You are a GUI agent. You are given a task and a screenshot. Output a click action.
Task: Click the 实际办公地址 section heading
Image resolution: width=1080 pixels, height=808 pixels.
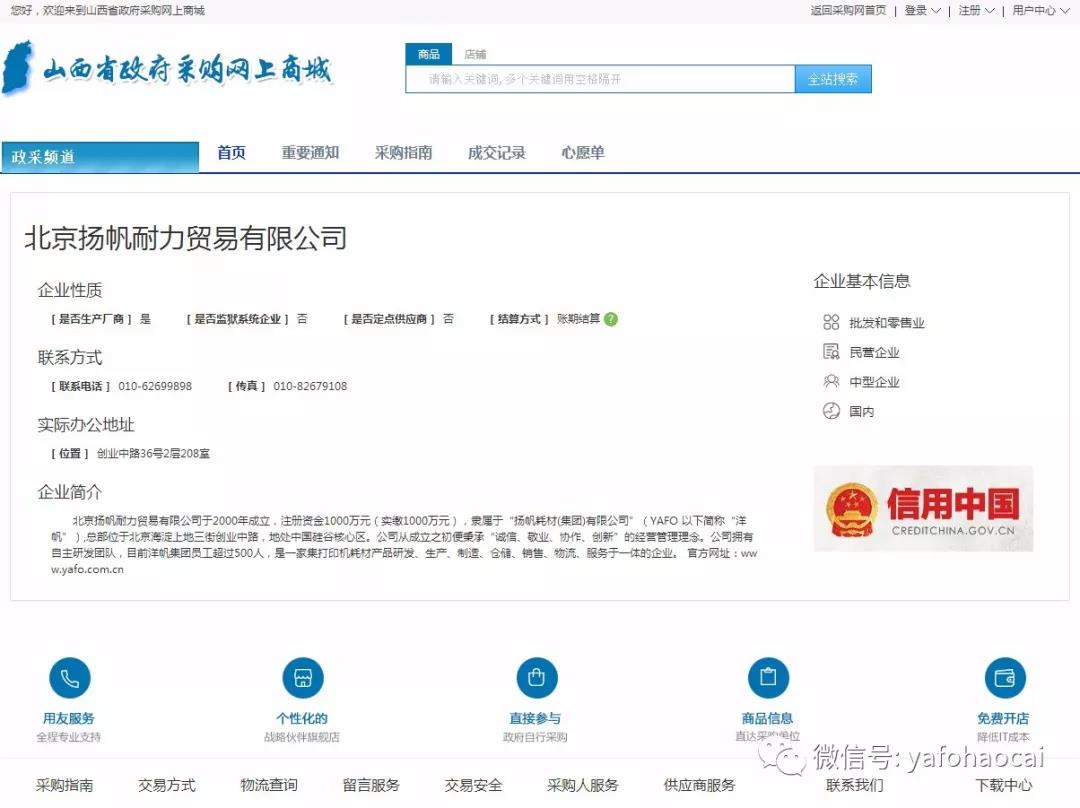coord(85,424)
